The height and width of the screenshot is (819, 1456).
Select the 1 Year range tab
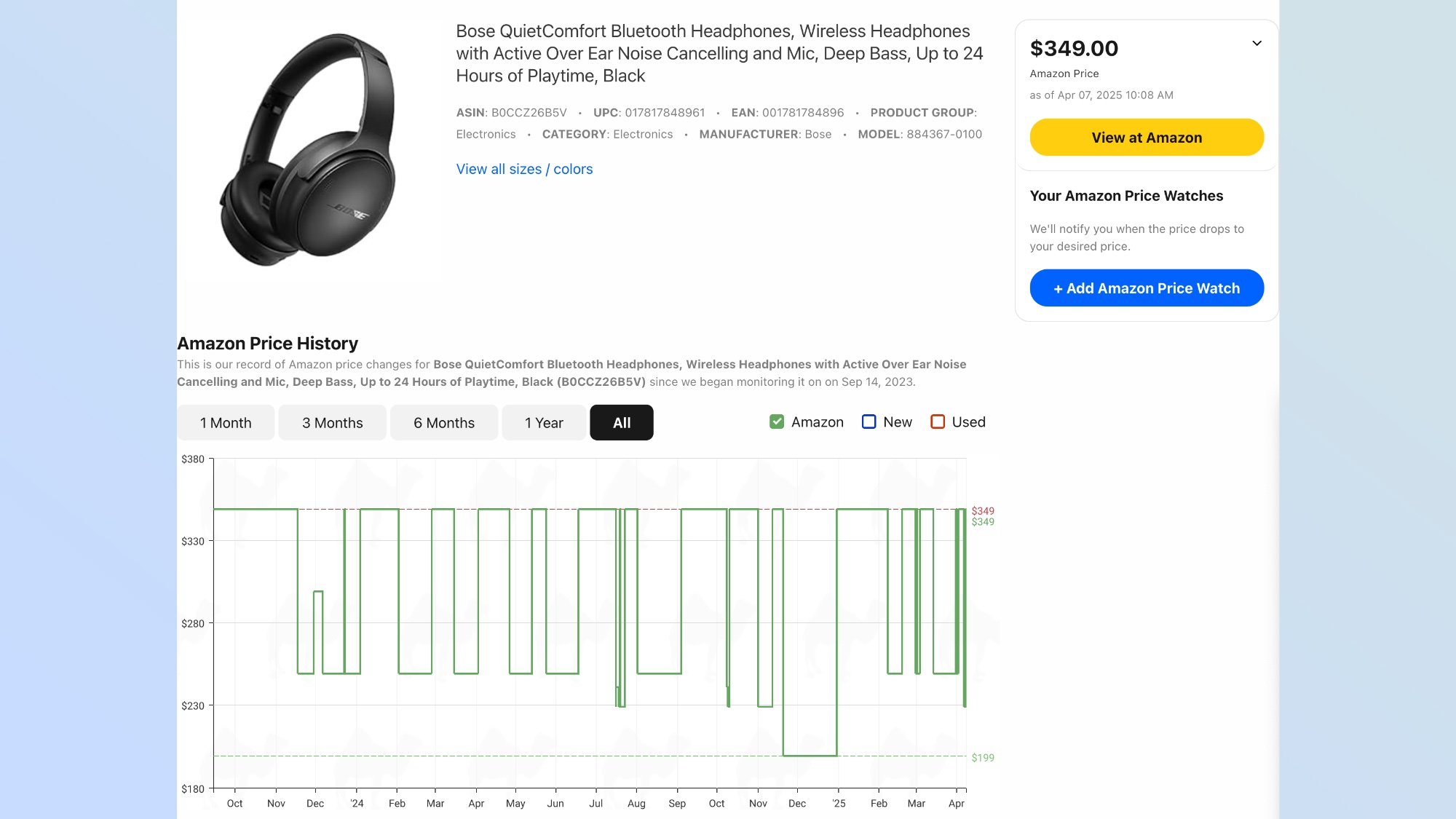point(544,423)
